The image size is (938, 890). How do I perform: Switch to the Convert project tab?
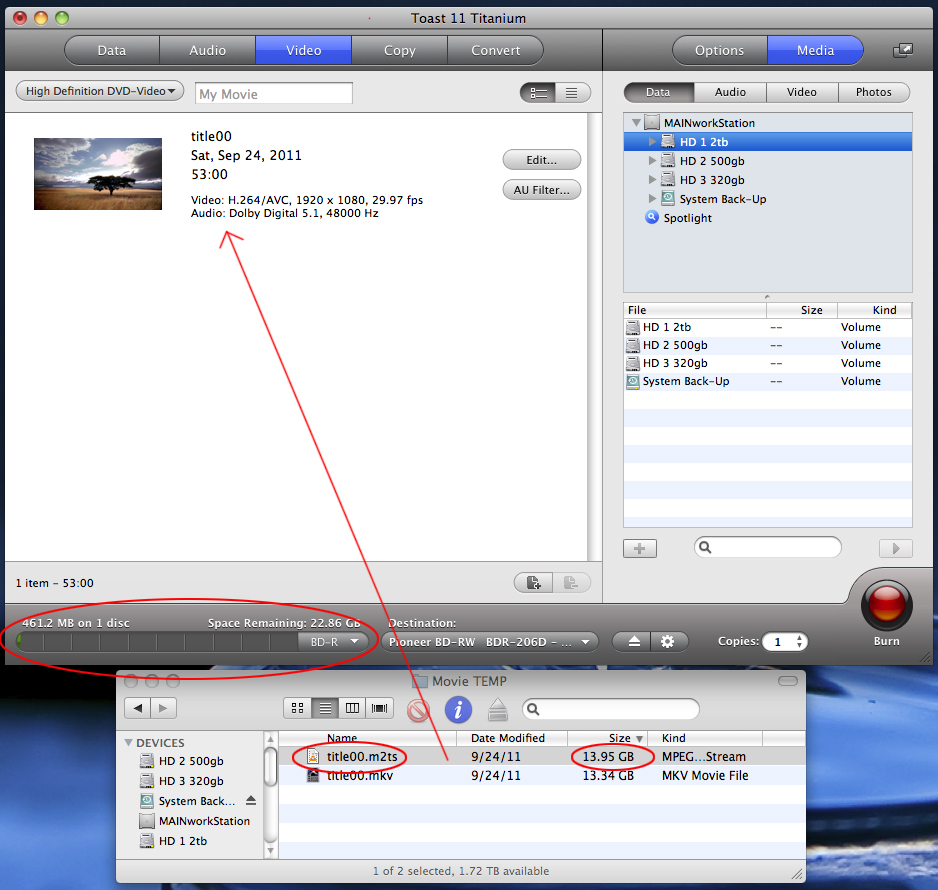click(495, 50)
